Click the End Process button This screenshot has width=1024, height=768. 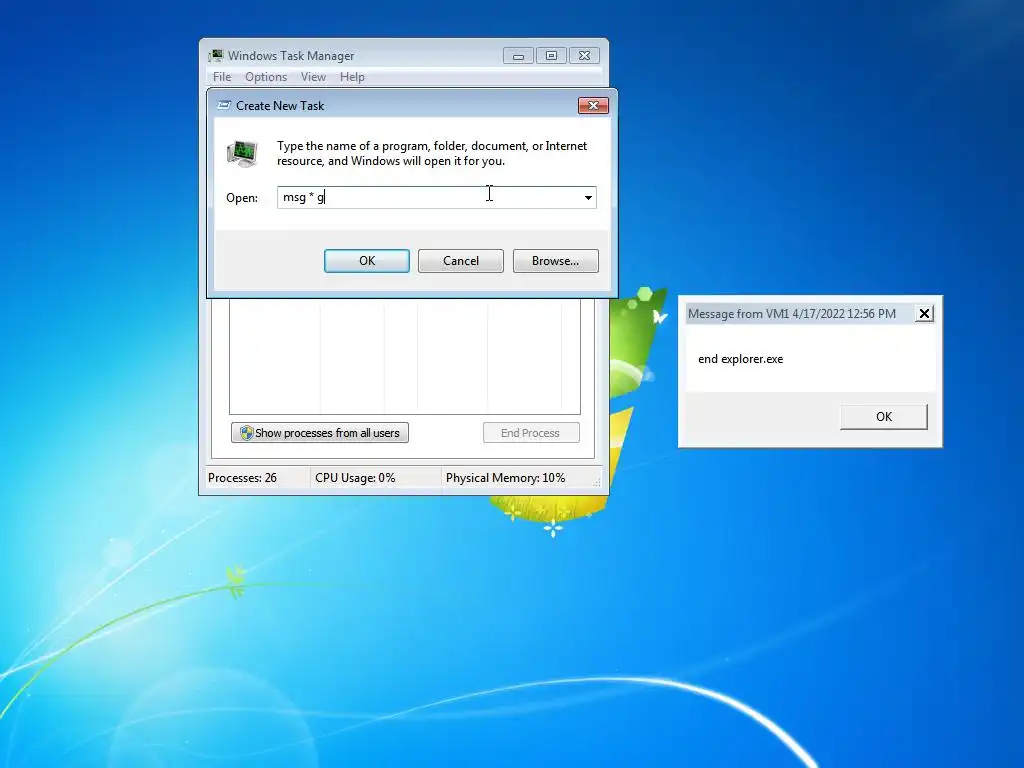(x=530, y=432)
